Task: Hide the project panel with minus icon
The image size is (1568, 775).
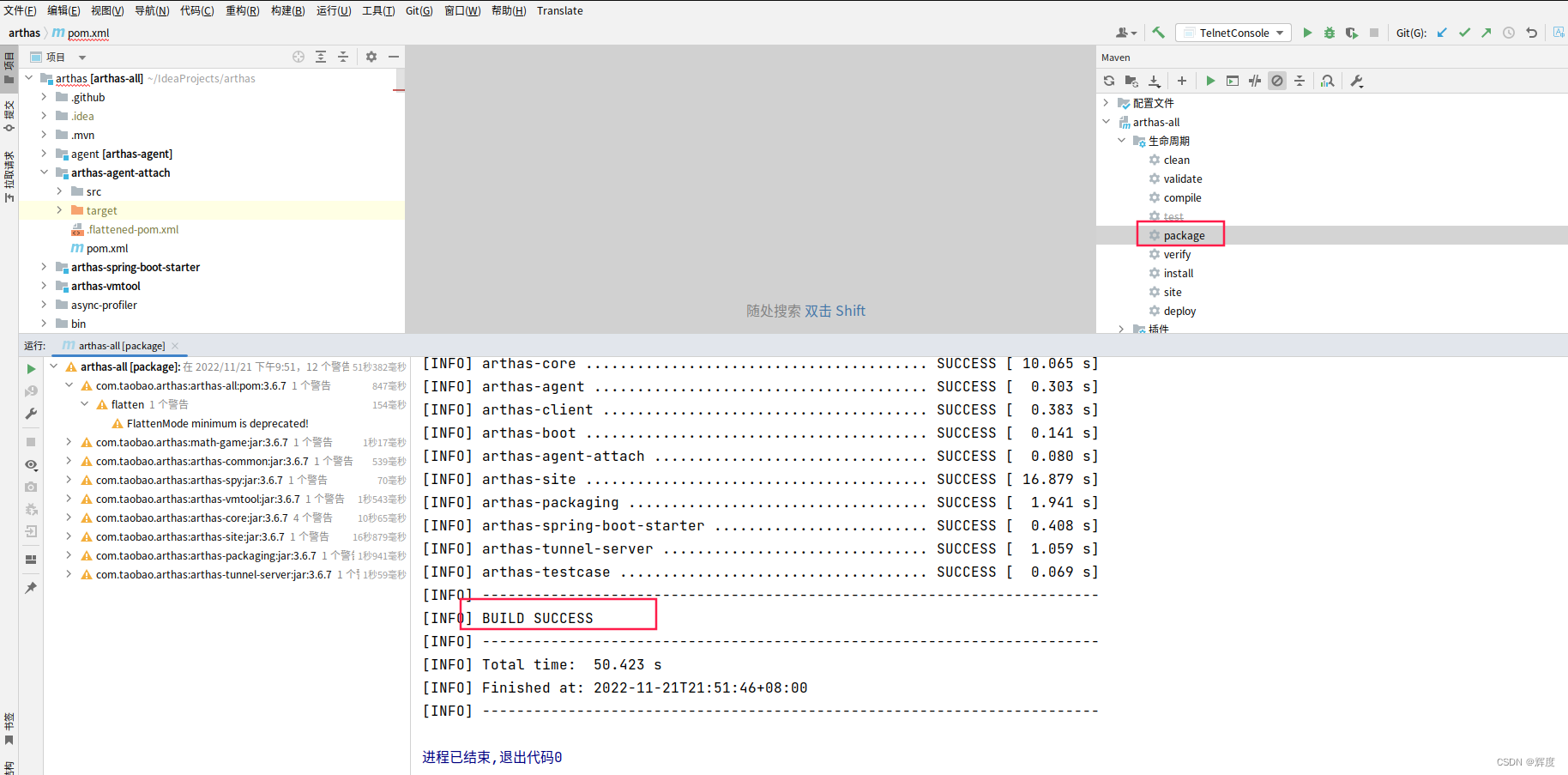Action: (x=394, y=57)
